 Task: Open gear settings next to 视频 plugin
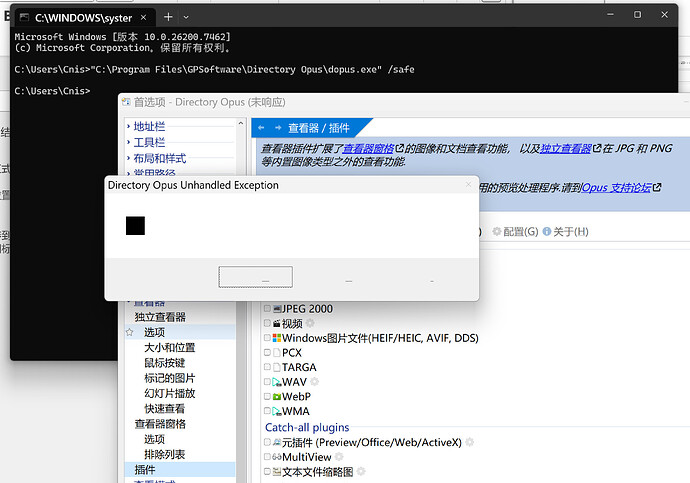[310, 323]
